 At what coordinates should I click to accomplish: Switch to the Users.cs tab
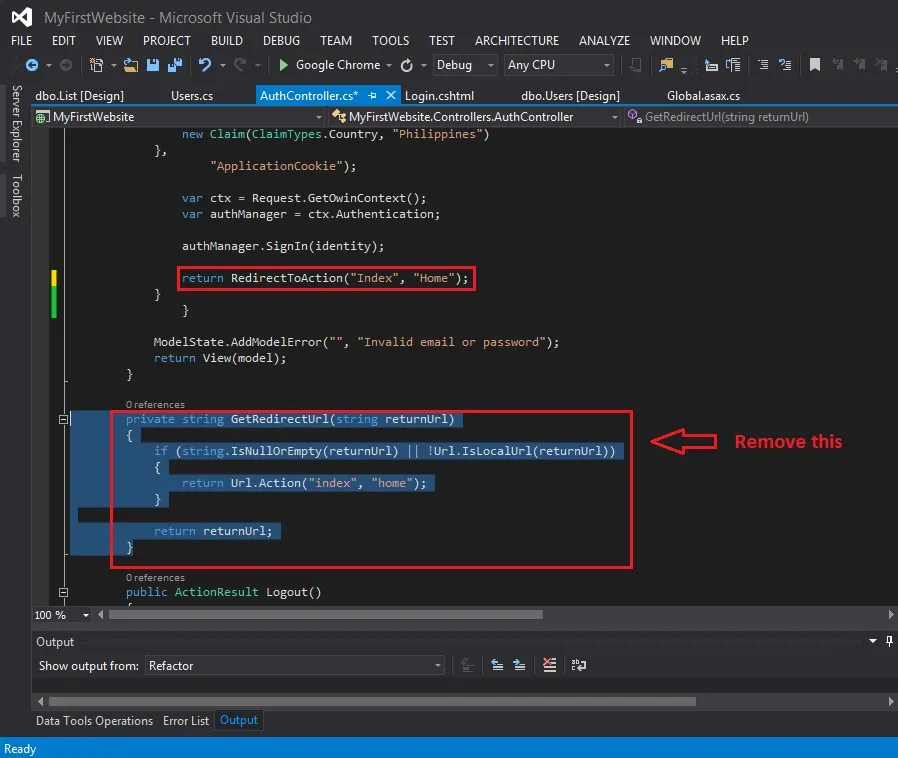(192, 96)
